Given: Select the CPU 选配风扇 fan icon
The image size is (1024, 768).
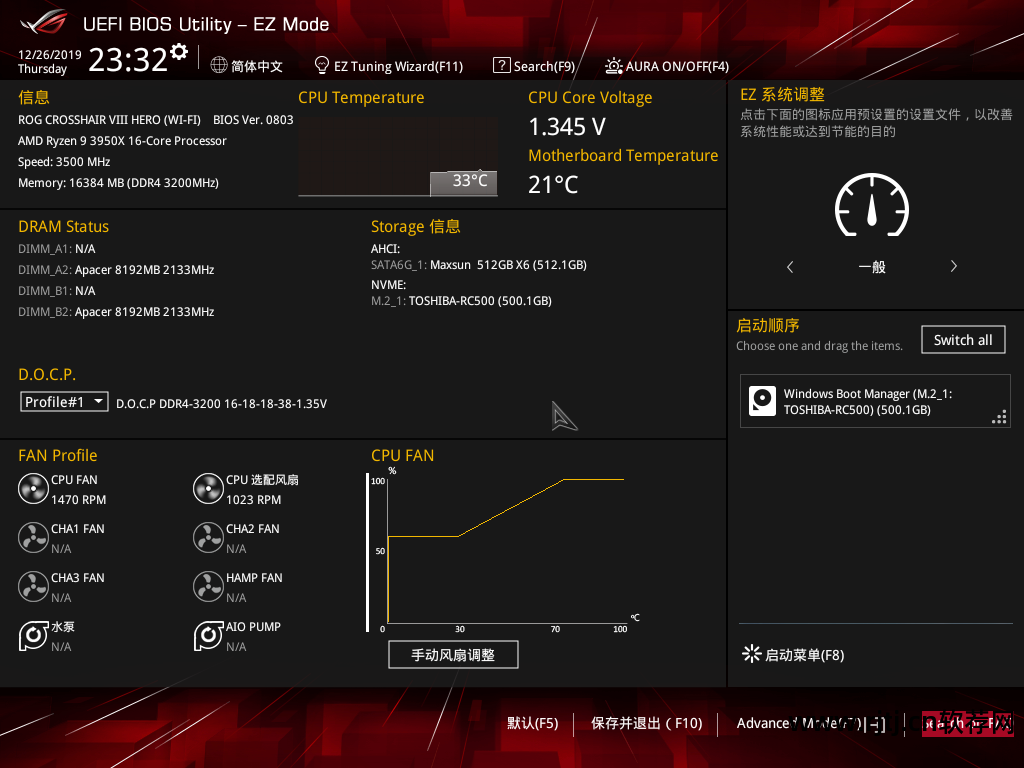Looking at the screenshot, I should (208, 488).
